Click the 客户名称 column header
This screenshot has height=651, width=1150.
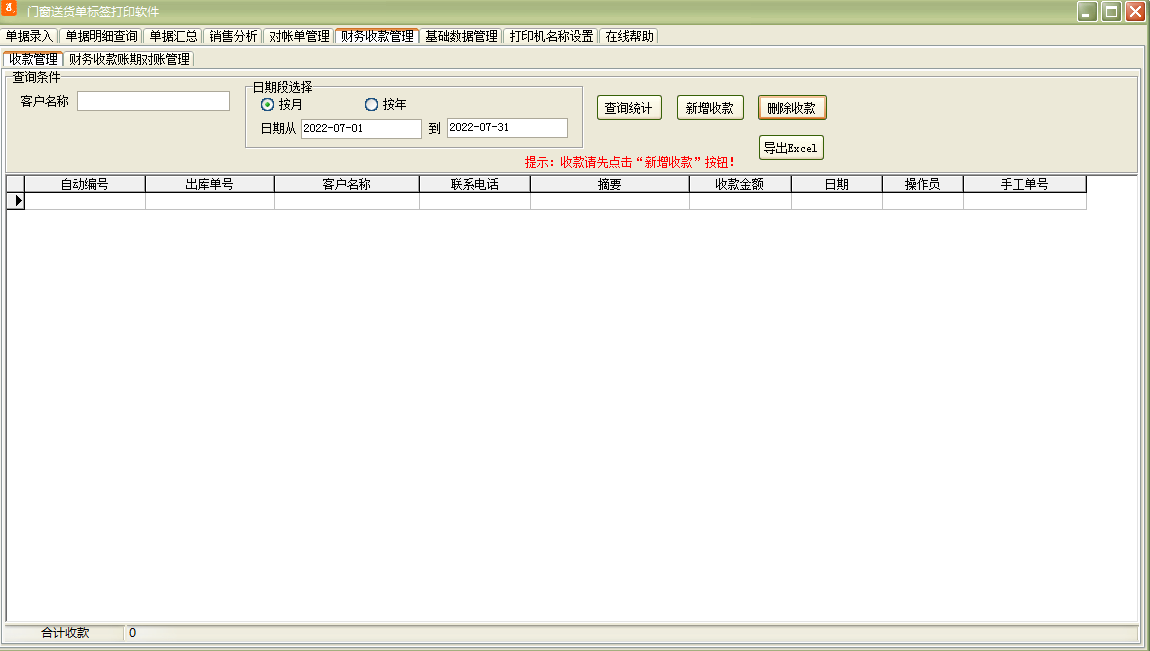click(x=347, y=184)
